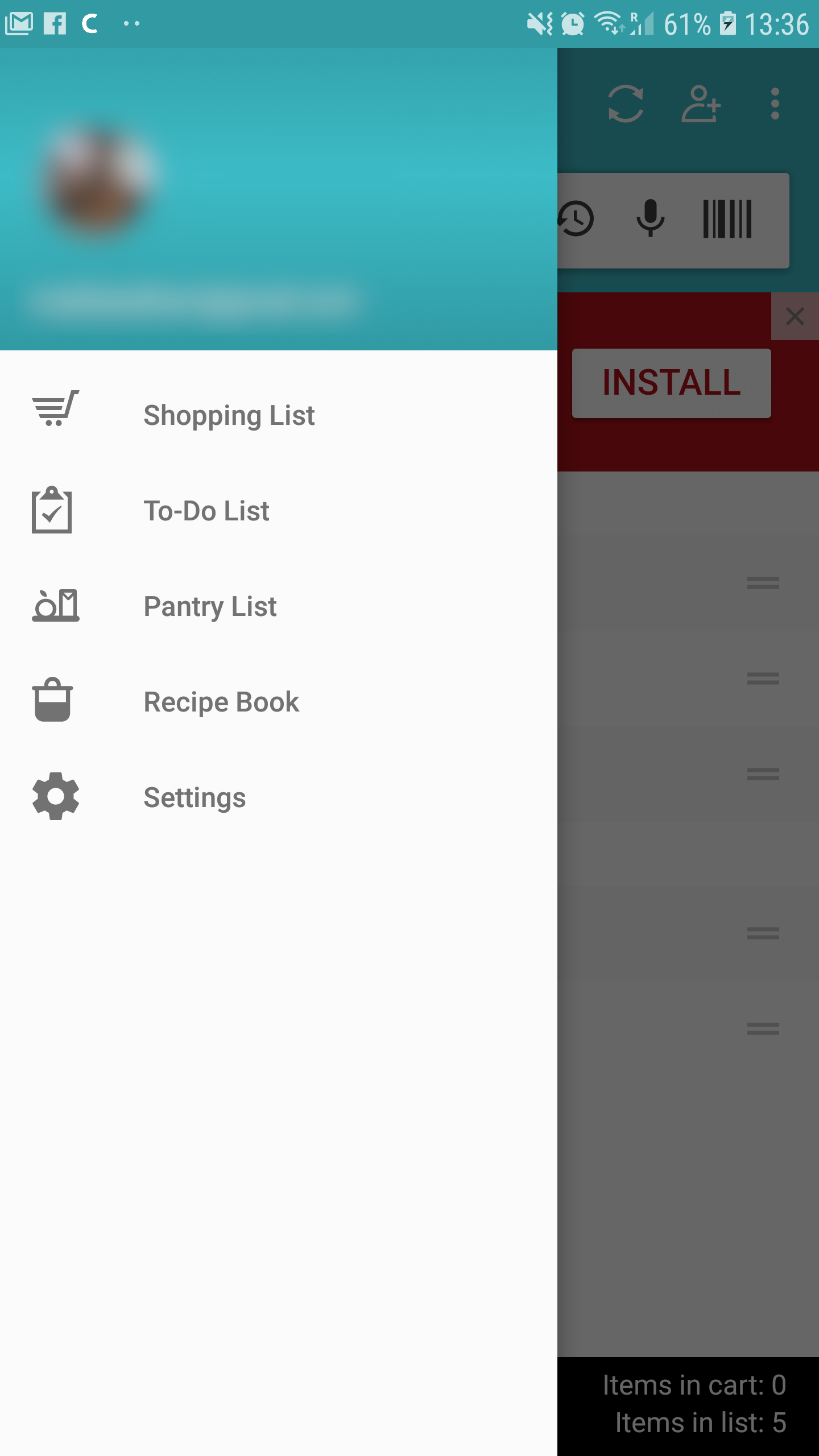The image size is (819, 1456).
Task: Tap the add person share icon
Action: point(701,104)
